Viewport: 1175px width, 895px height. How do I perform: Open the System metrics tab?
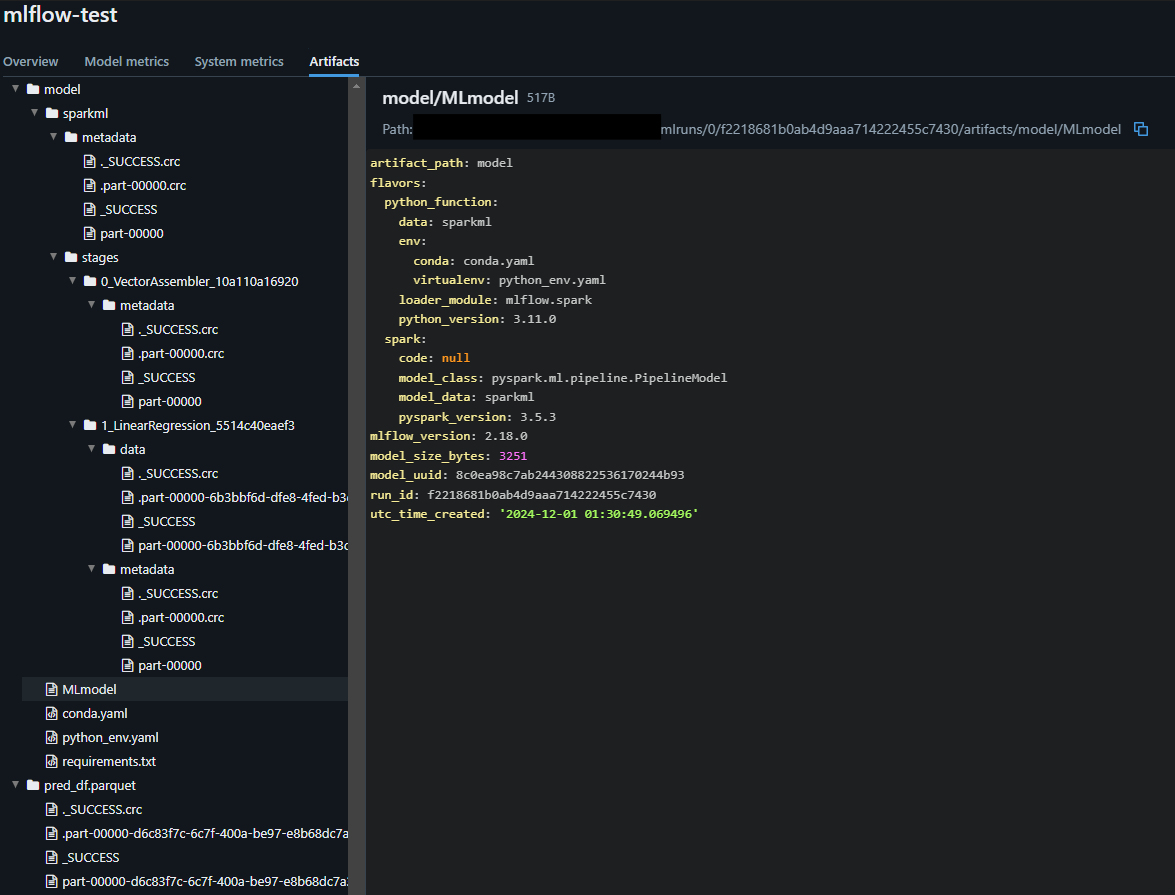pos(239,62)
